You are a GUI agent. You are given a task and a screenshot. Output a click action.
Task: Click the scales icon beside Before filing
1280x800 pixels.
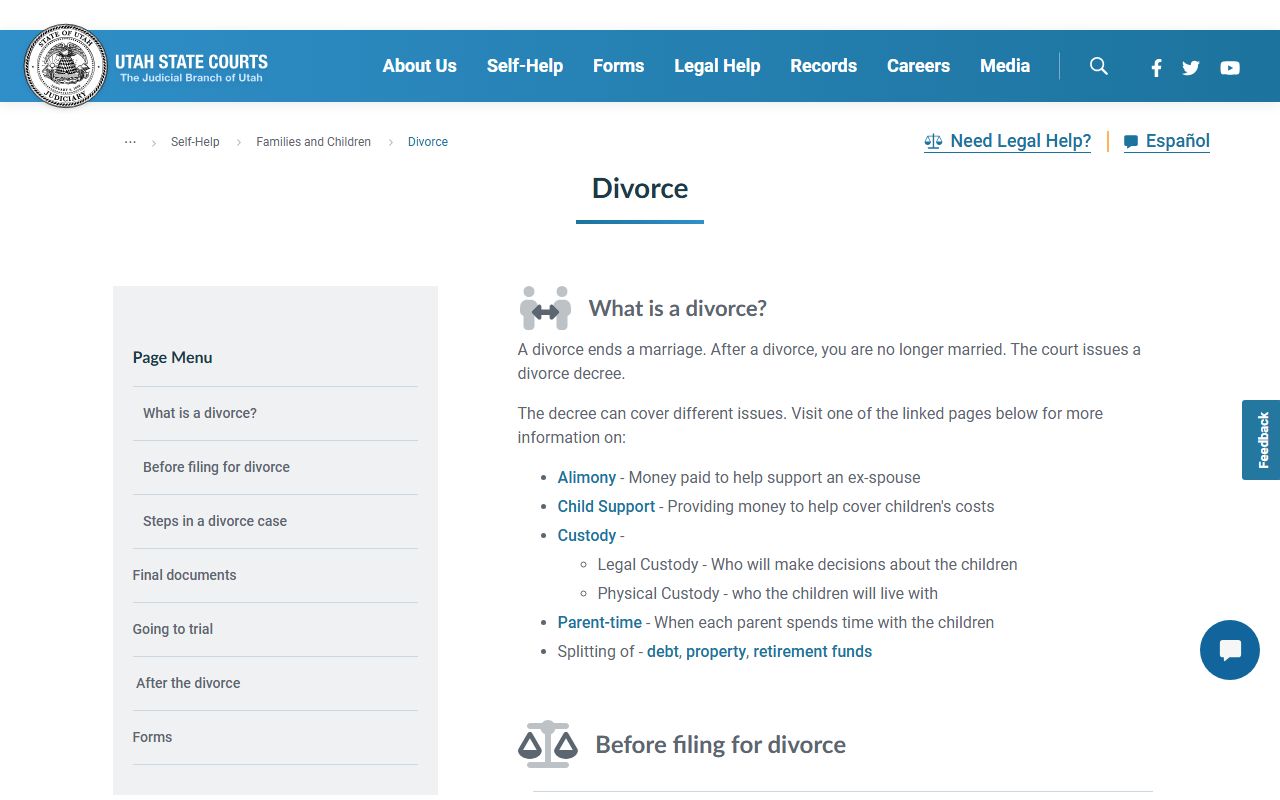pyautogui.click(x=547, y=744)
